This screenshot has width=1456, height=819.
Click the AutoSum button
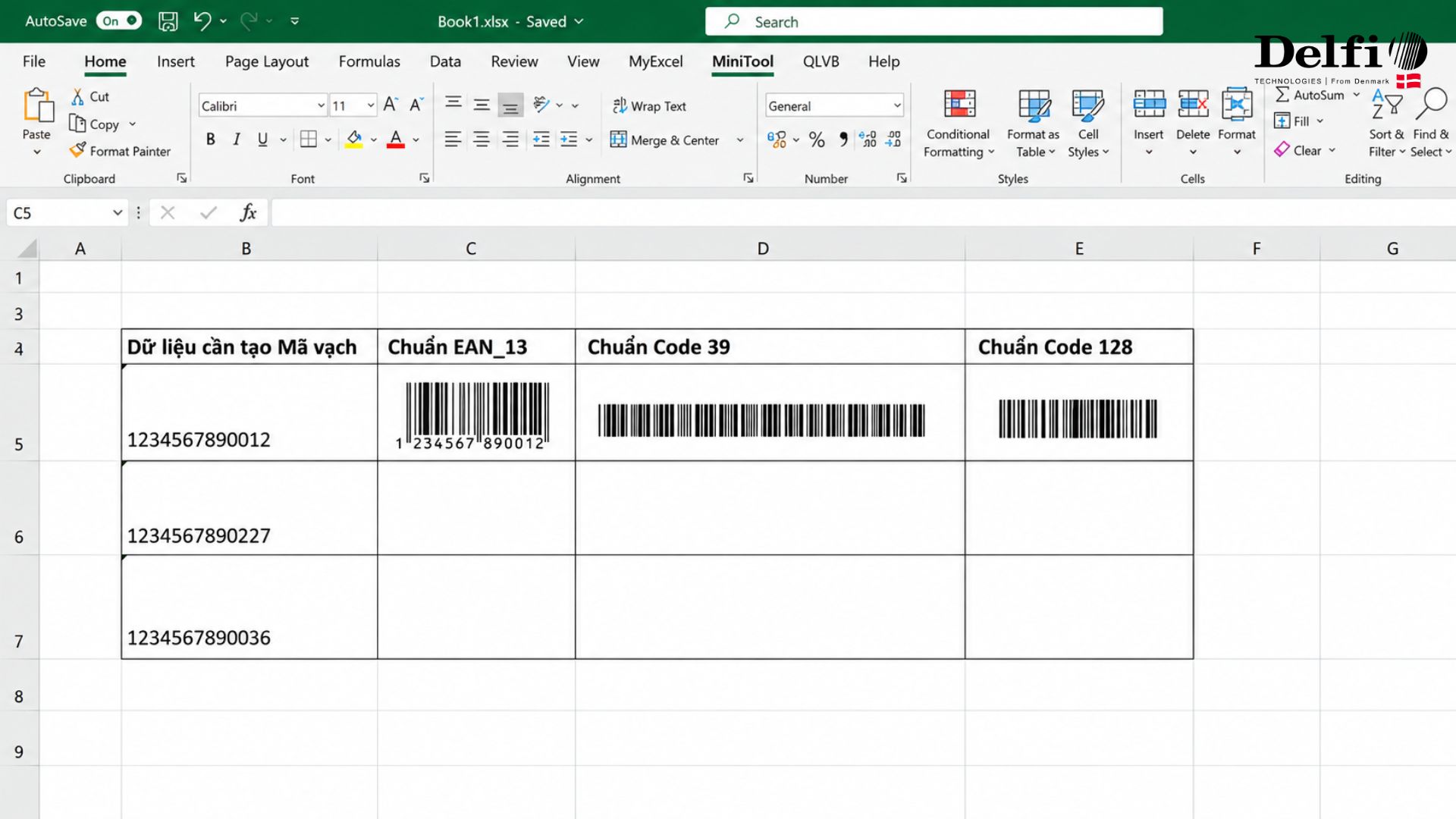1310,95
